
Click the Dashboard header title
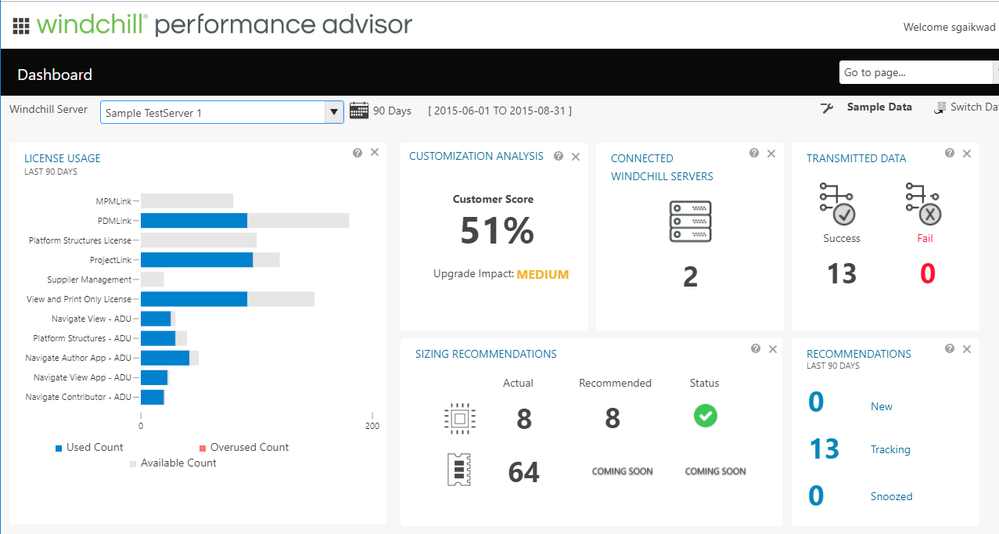pos(55,75)
